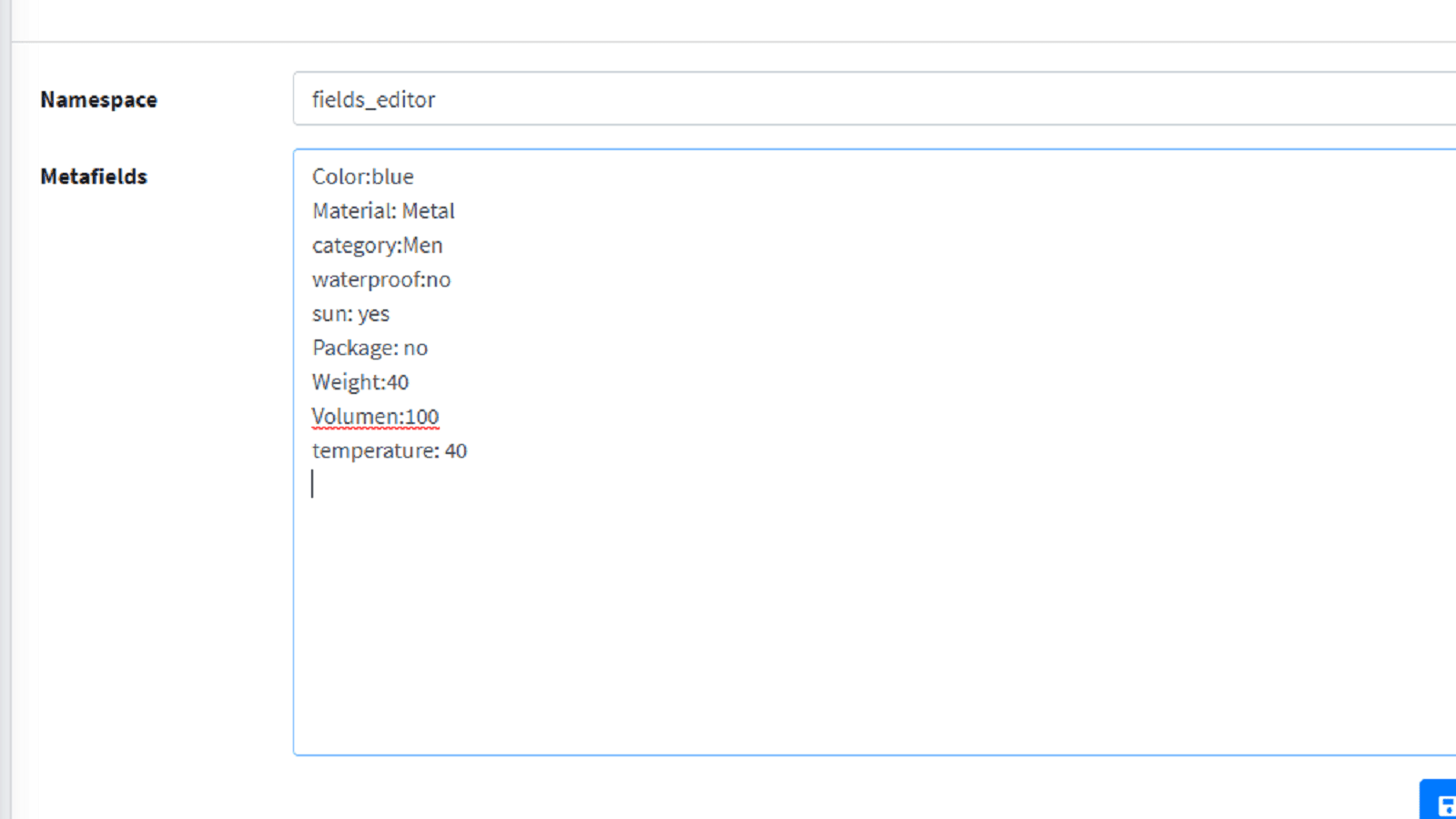Viewport: 1456px width, 819px height.
Task: Click the 'no' value after Package
Action: (416, 349)
